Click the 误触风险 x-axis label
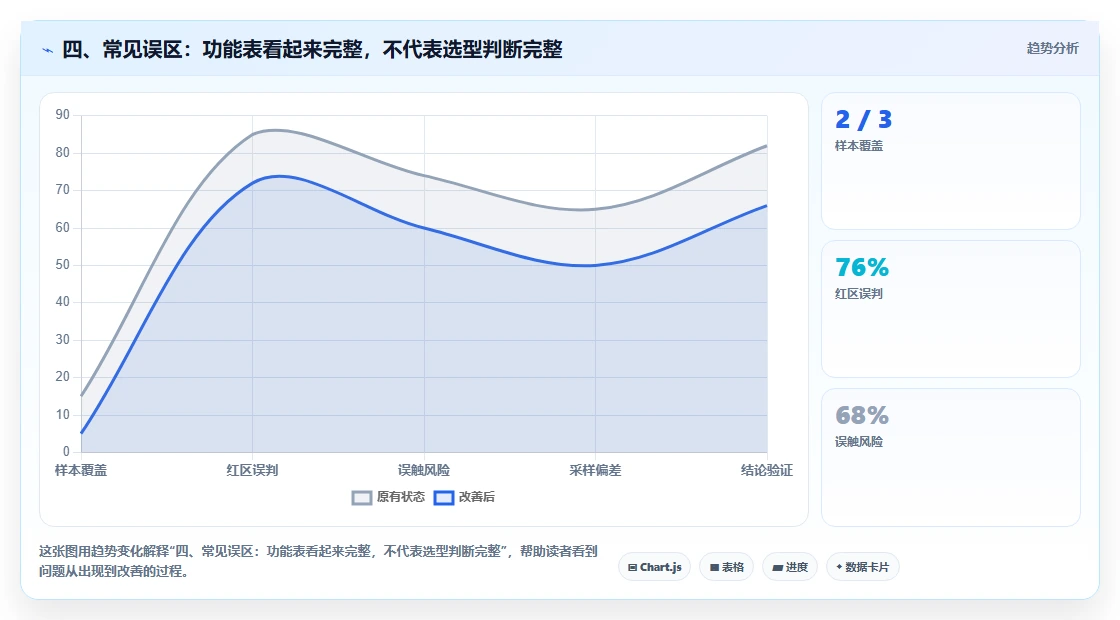Screen dimensions: 1120x620 click(424, 470)
